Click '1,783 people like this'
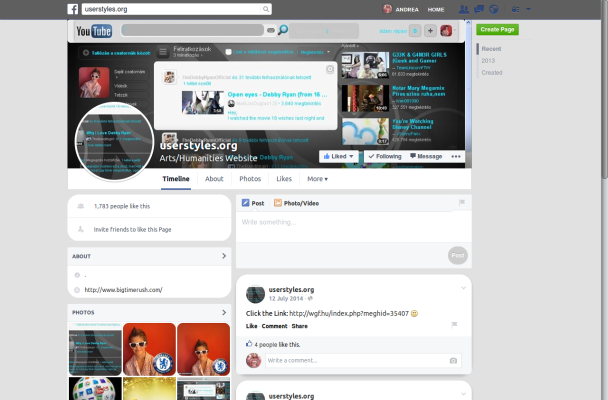608x400 pixels. pos(122,206)
